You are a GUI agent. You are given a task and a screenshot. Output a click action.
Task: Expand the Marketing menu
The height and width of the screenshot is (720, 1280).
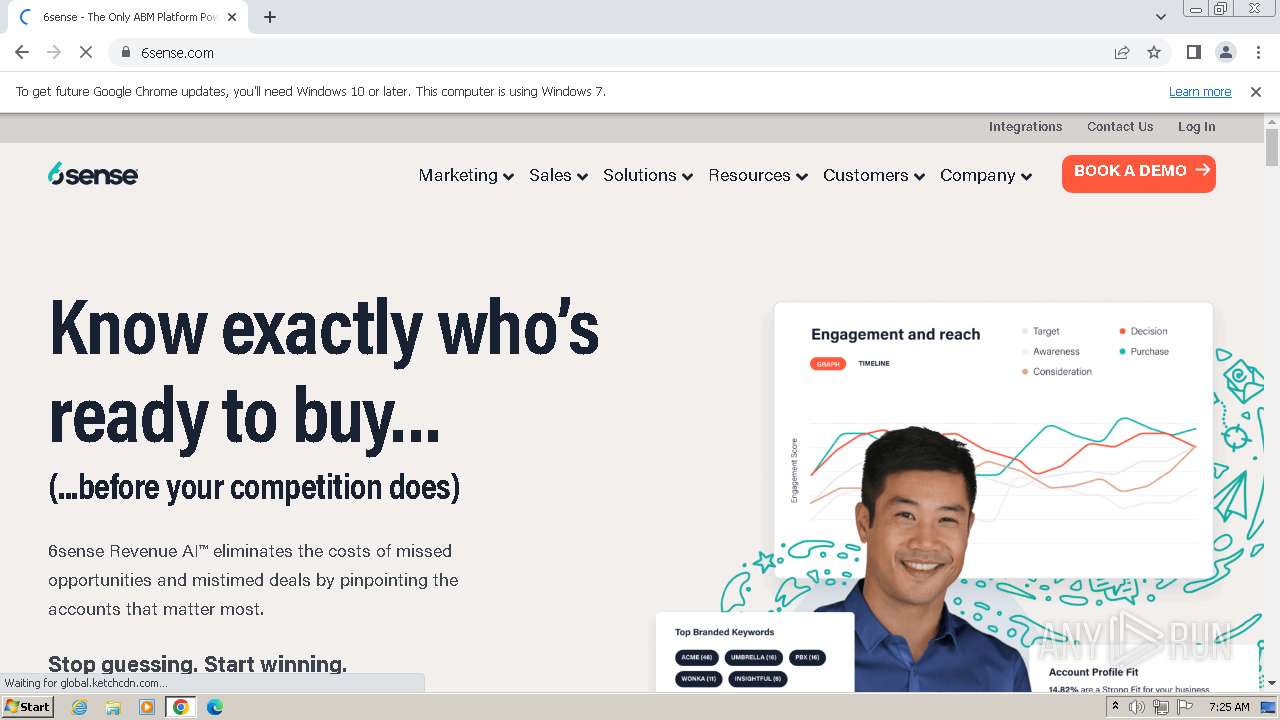tap(466, 175)
